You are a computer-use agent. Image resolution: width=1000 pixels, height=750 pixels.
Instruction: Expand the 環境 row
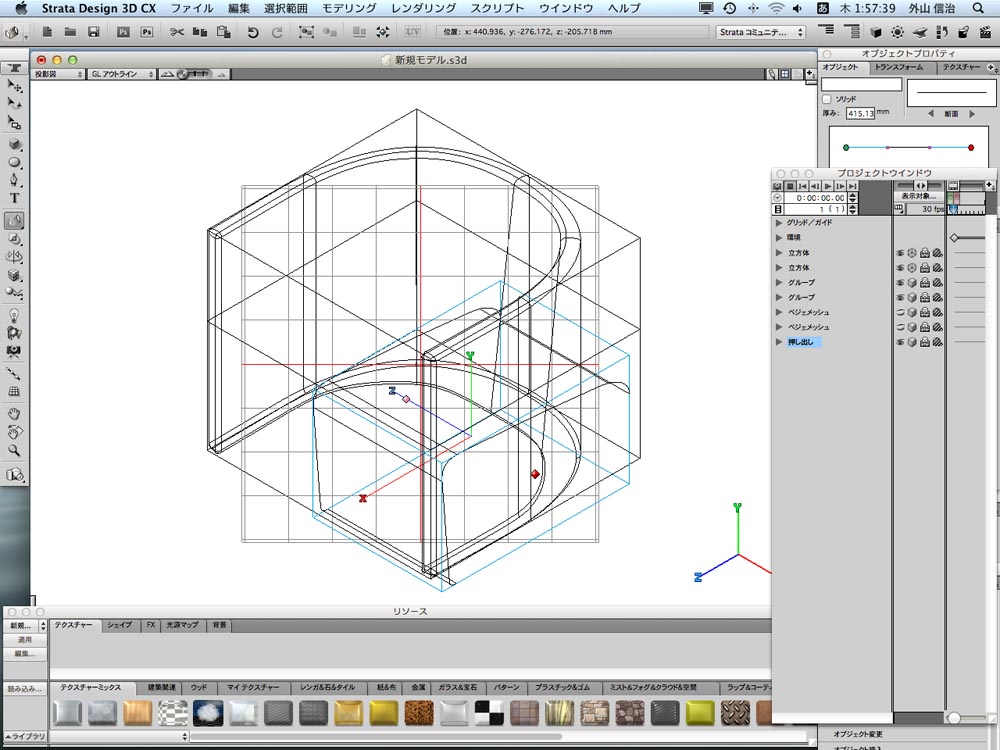pyautogui.click(x=779, y=238)
